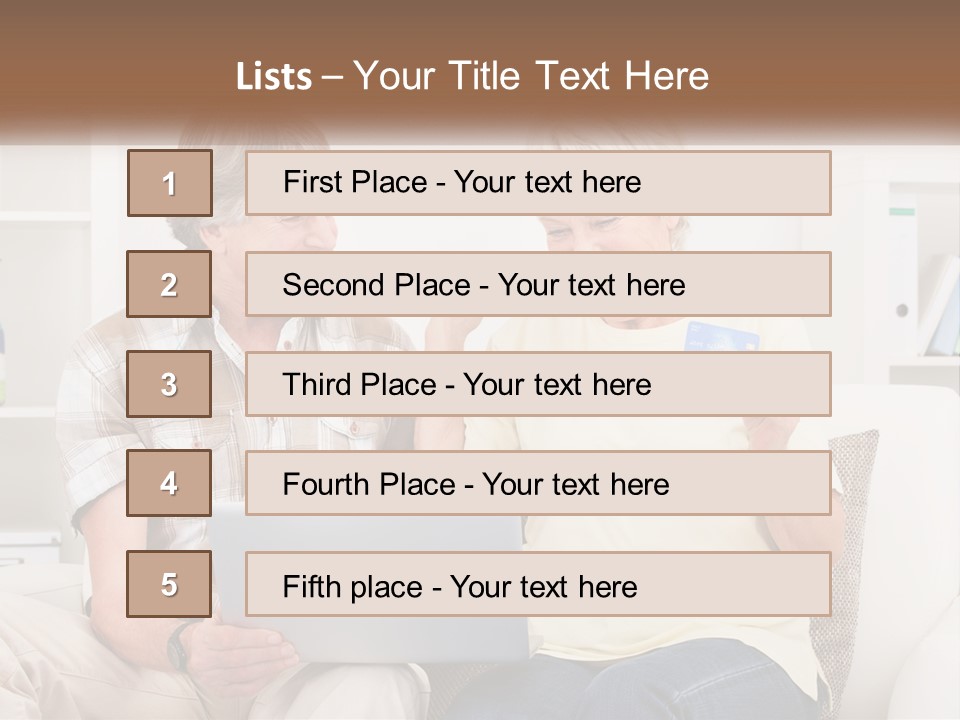The width and height of the screenshot is (960, 720).
Task: Click "First Place - Your text here" box
Action: (538, 183)
